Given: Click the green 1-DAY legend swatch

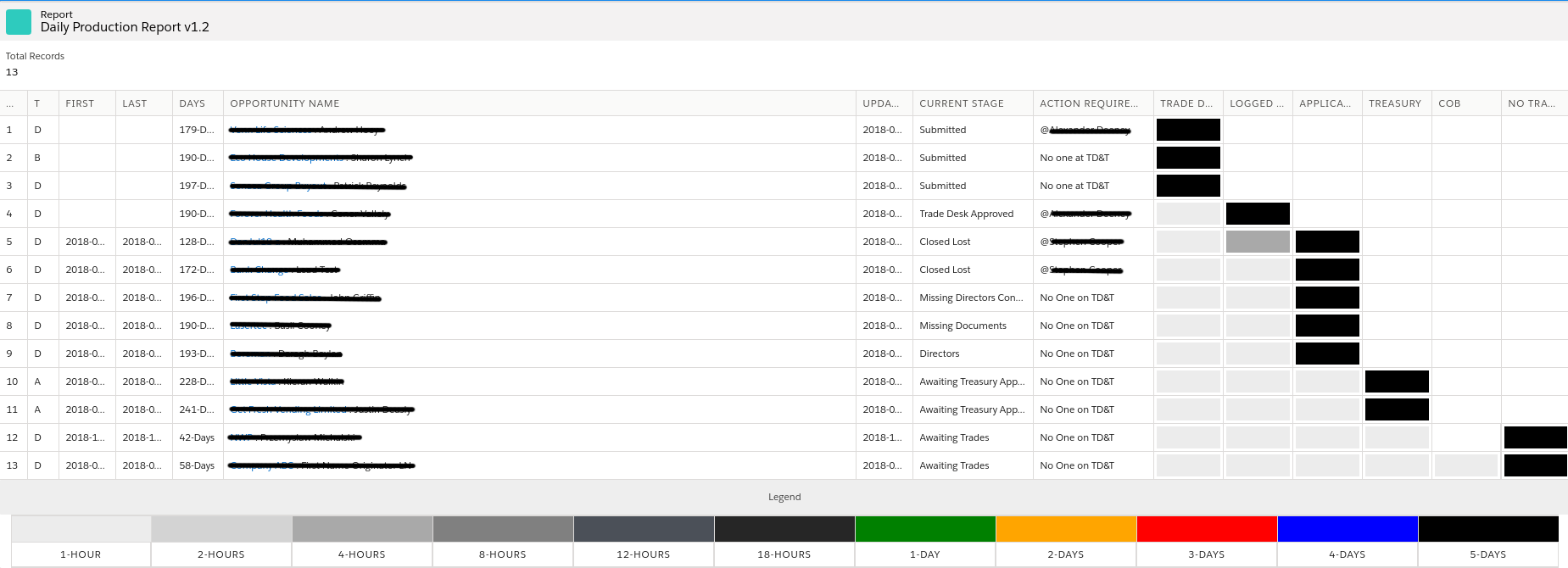Looking at the screenshot, I should [x=925, y=529].
